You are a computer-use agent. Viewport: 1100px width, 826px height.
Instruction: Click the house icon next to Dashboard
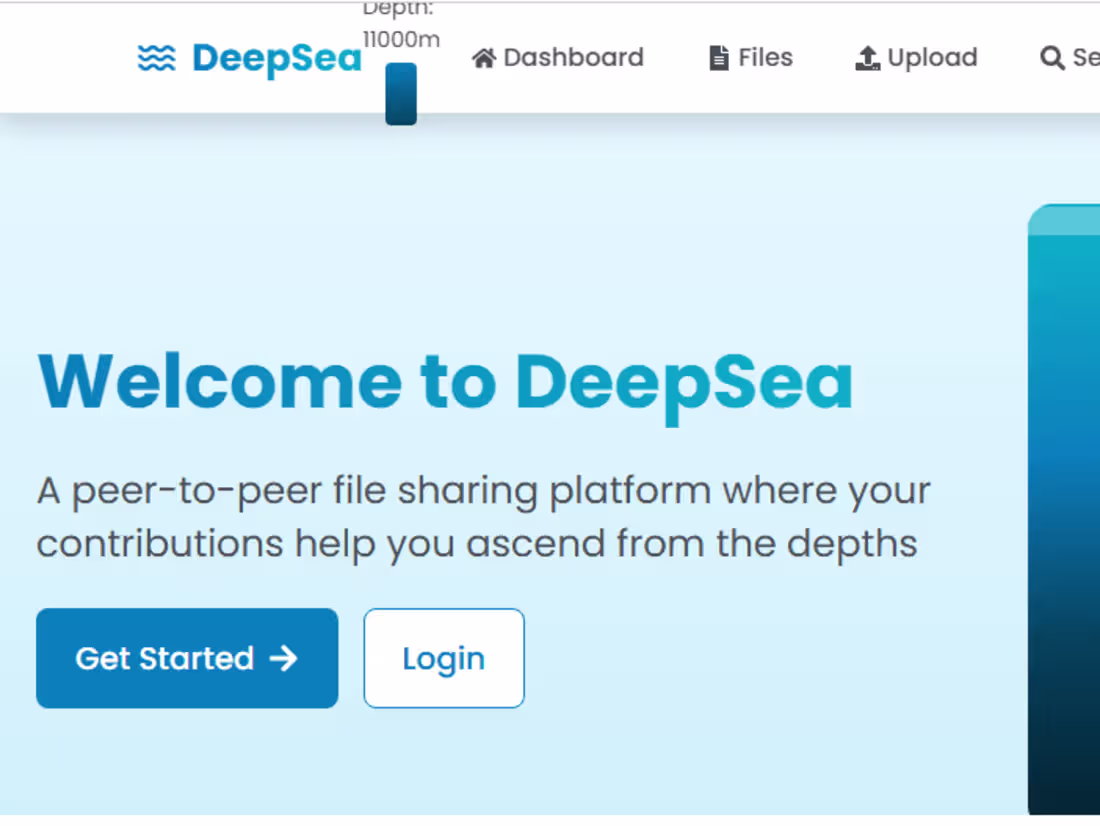pyautogui.click(x=485, y=58)
